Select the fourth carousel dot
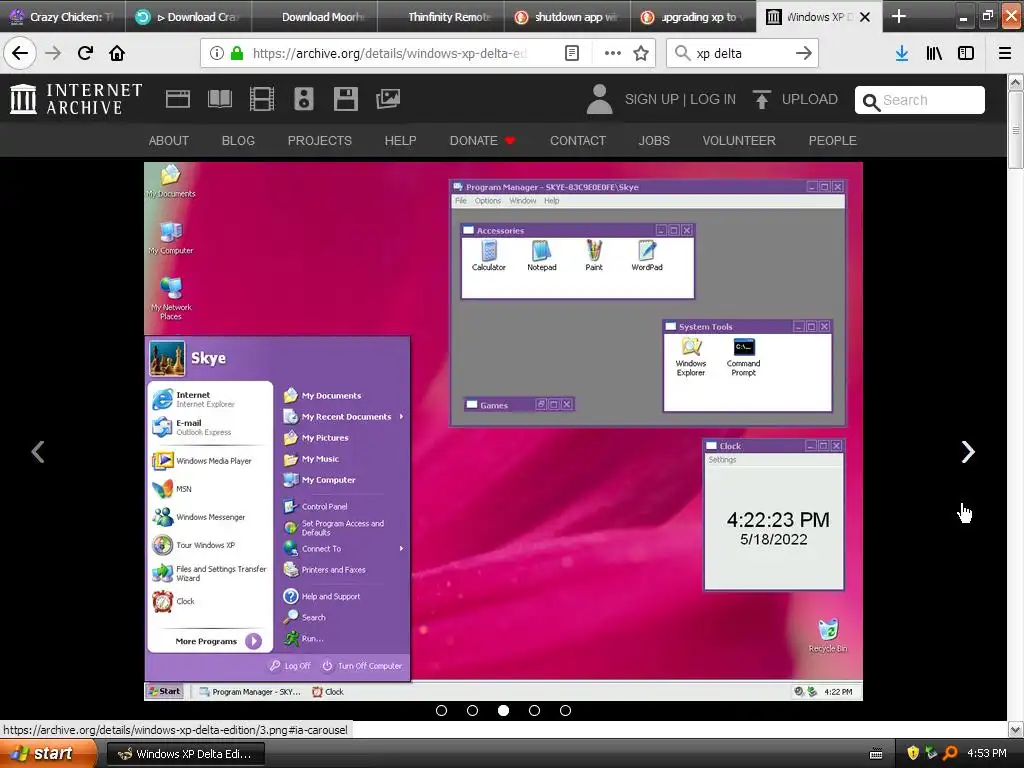Viewport: 1024px width, 768px height. (x=534, y=711)
